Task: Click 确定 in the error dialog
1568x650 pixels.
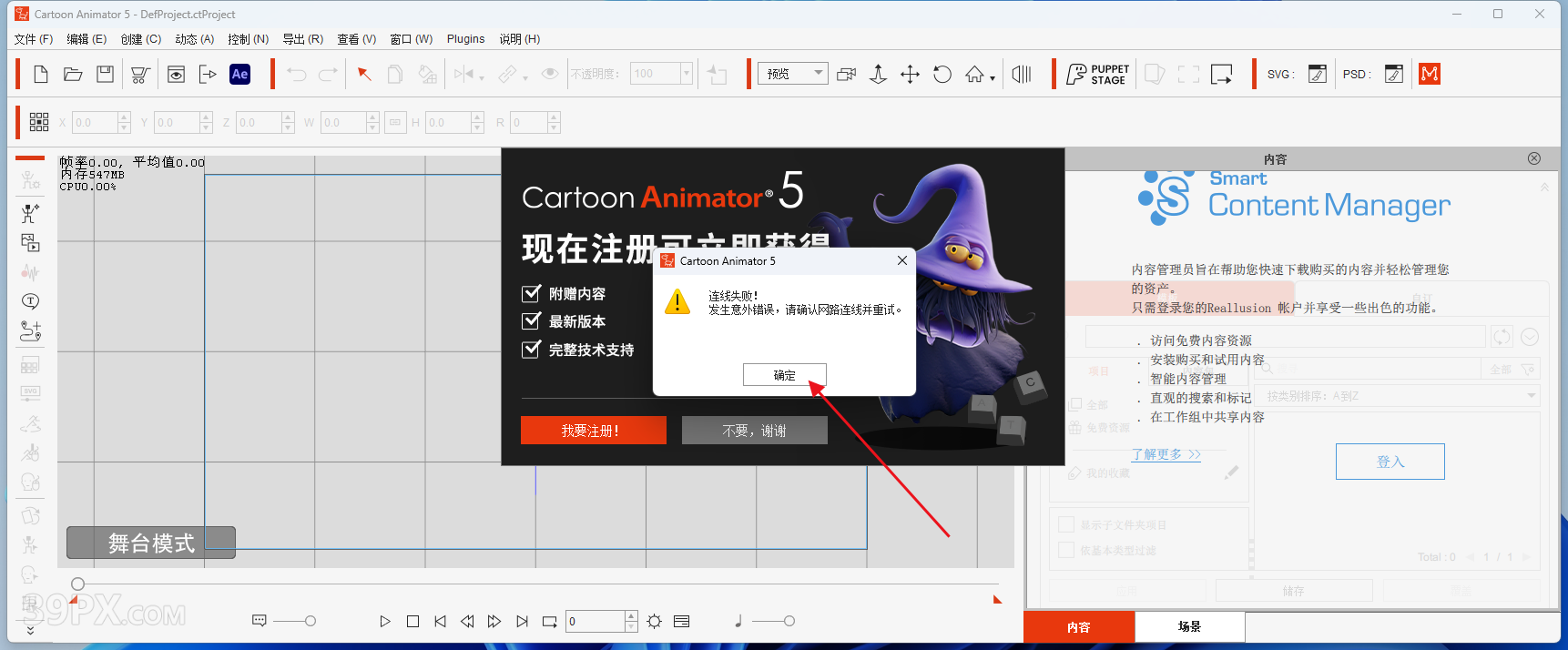Action: 784,375
